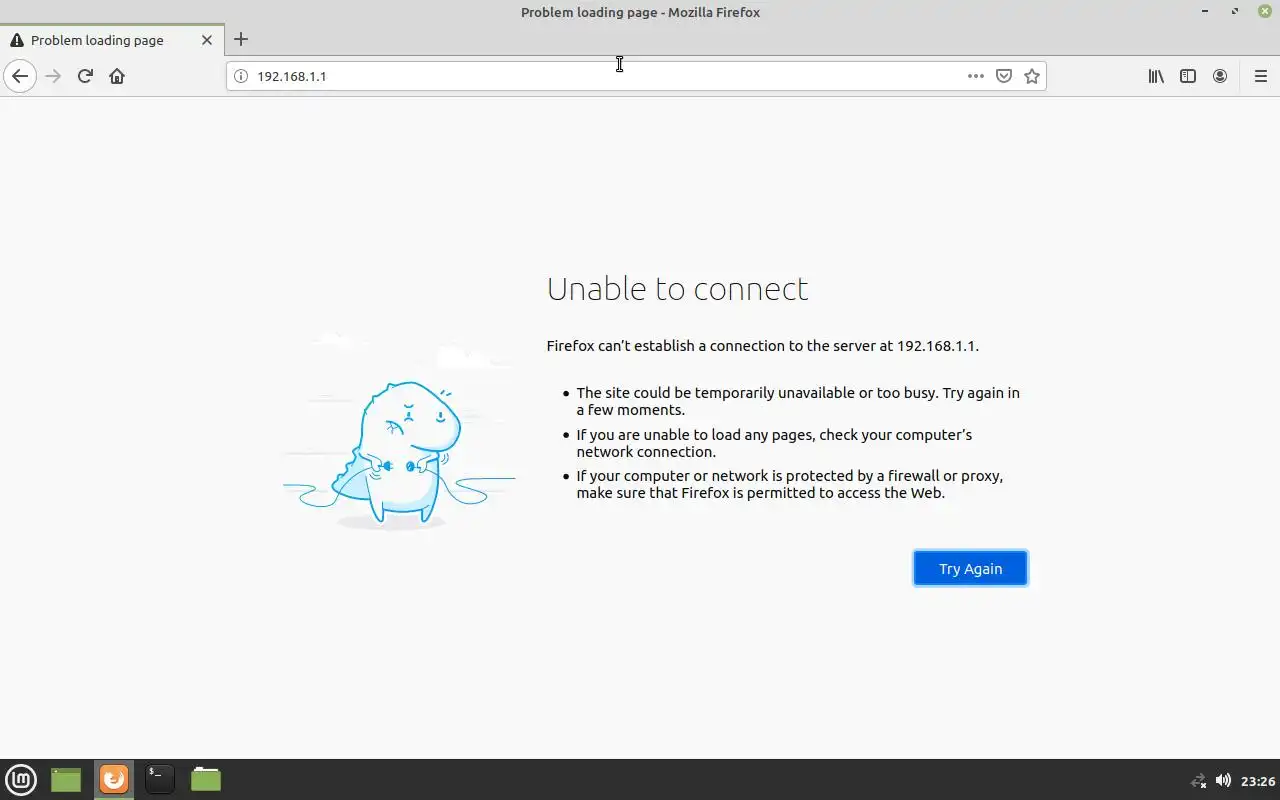Maximize the Firefox window
This screenshot has height=800, width=1280.
tap(1235, 11)
